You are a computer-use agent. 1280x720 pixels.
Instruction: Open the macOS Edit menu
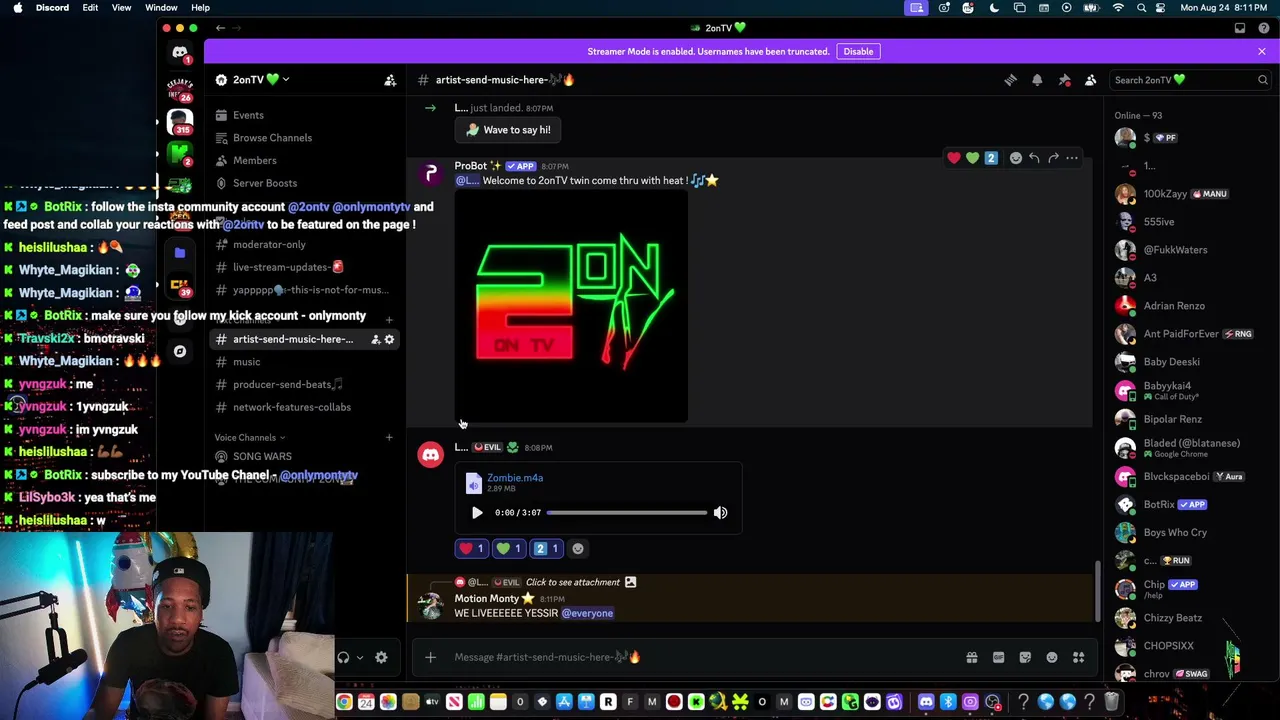click(90, 8)
